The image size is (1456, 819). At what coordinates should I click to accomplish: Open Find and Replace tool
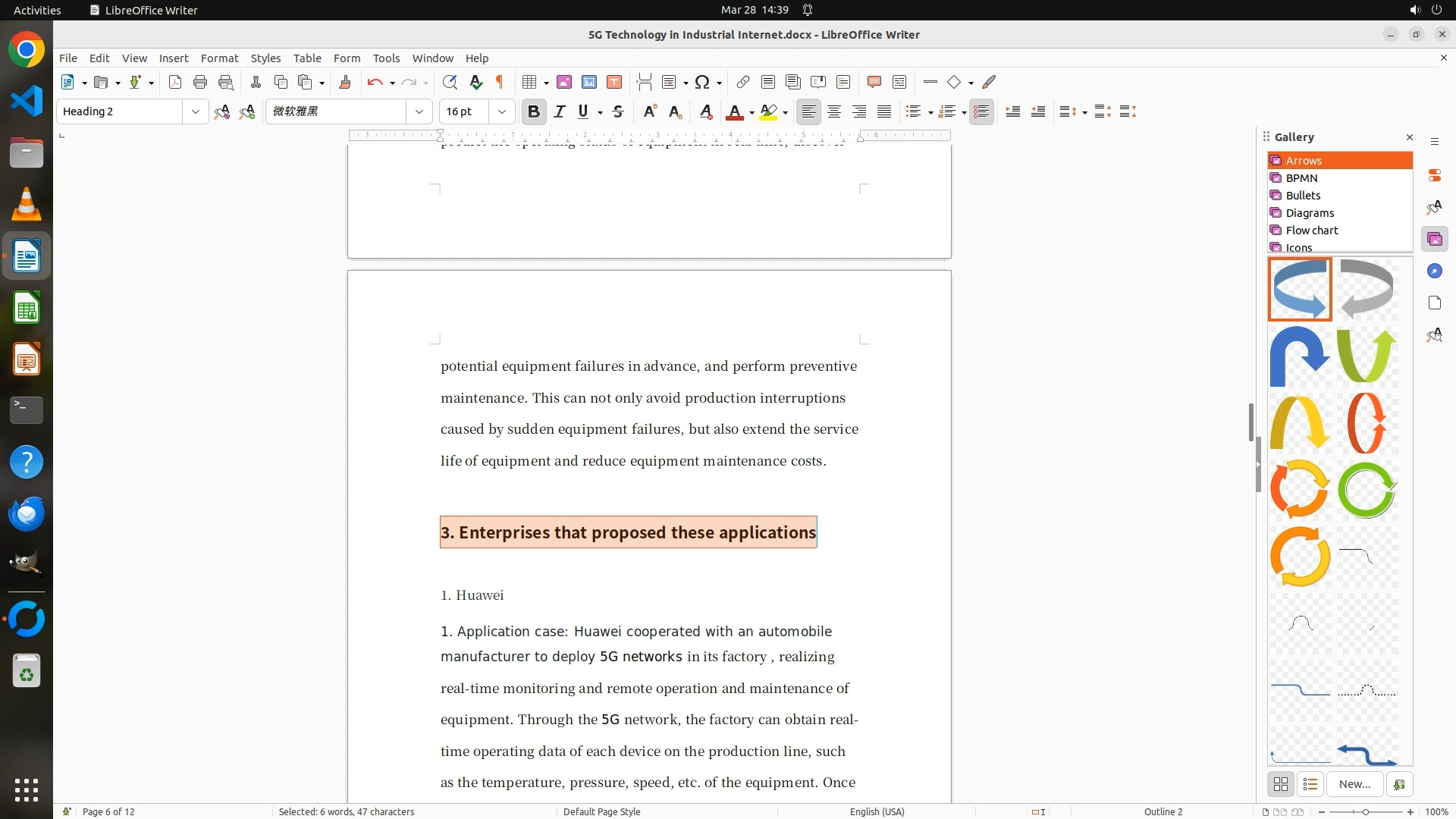point(450,82)
